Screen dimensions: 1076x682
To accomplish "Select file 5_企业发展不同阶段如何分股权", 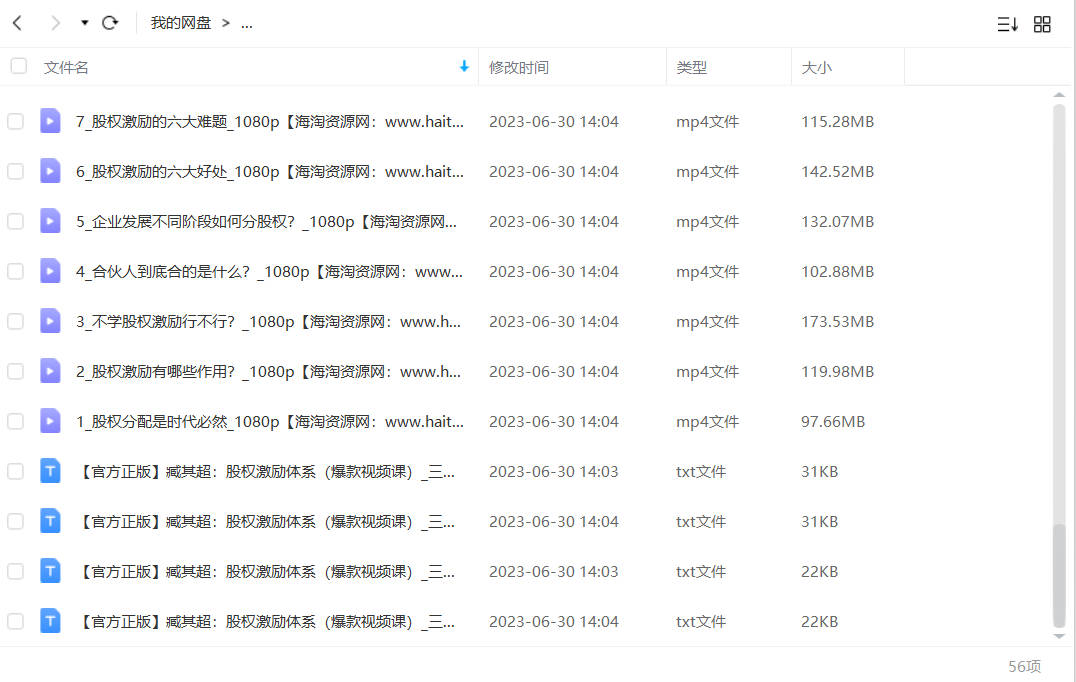I will tap(266, 222).
